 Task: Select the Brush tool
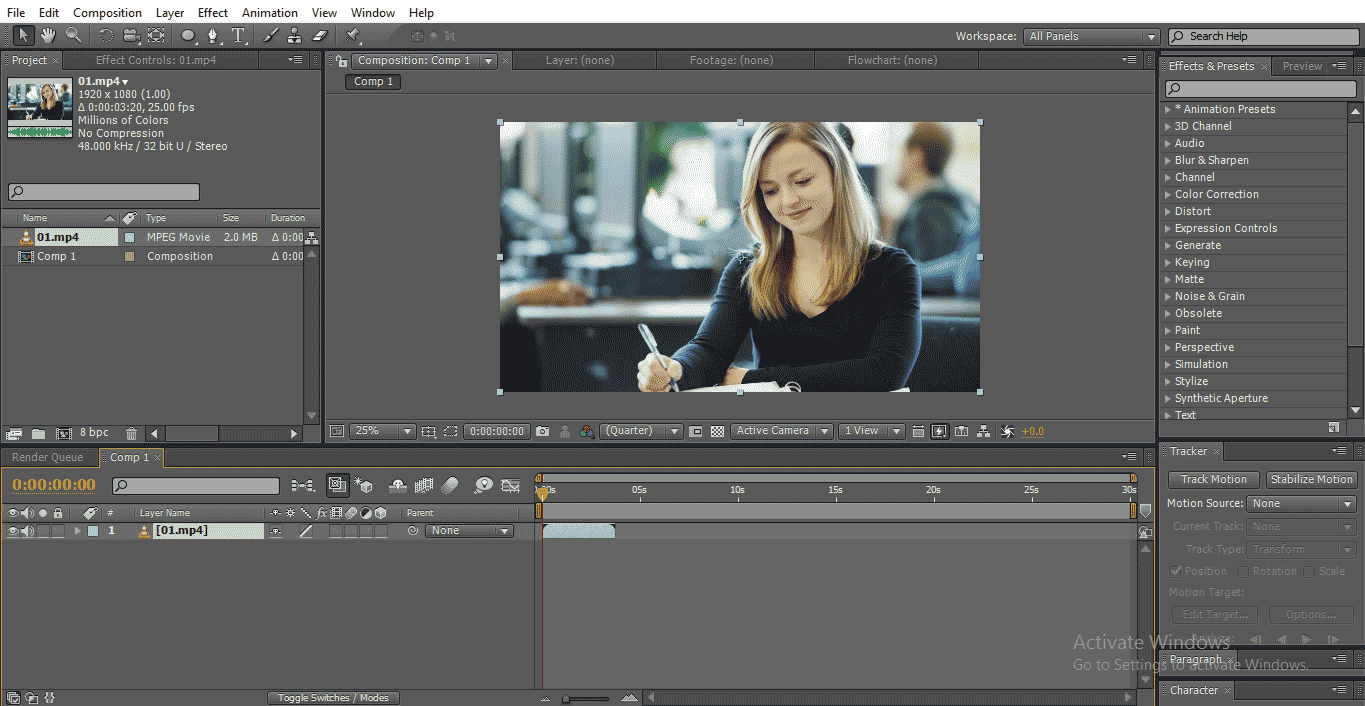pos(269,35)
